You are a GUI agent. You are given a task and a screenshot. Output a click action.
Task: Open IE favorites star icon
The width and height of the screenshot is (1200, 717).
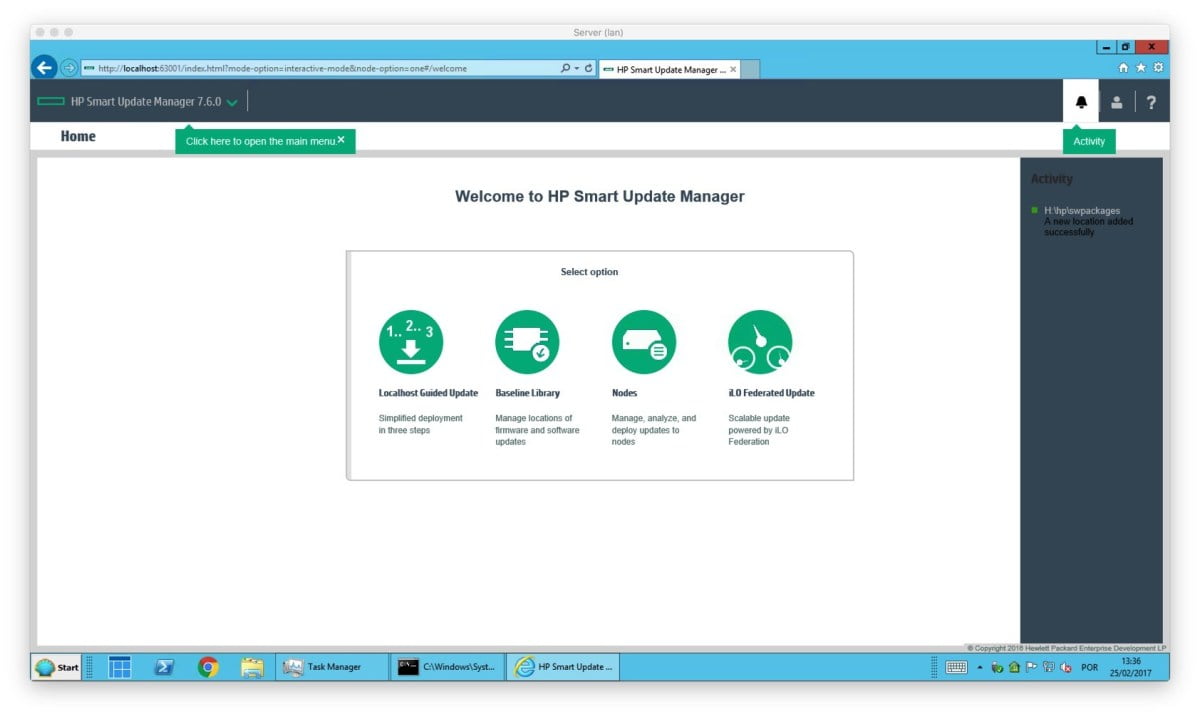(x=1140, y=68)
